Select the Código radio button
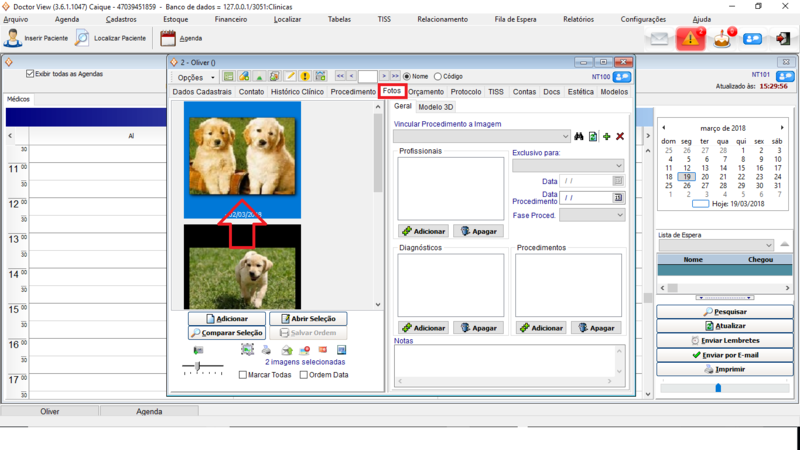800x450 pixels. tap(437, 76)
